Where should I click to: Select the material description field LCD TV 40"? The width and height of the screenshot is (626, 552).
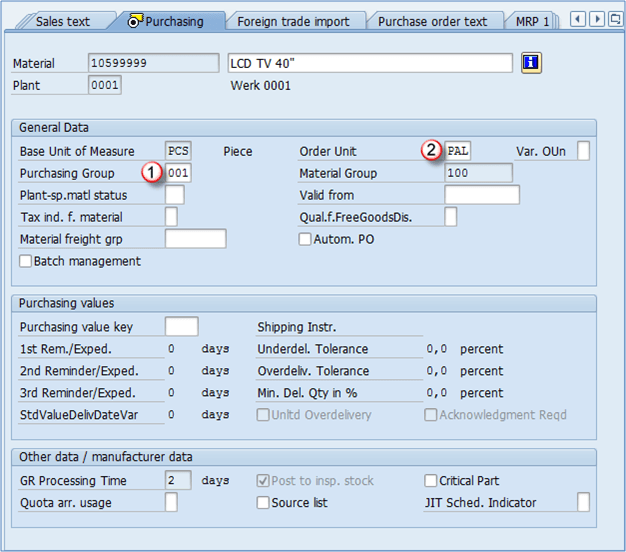pos(370,63)
